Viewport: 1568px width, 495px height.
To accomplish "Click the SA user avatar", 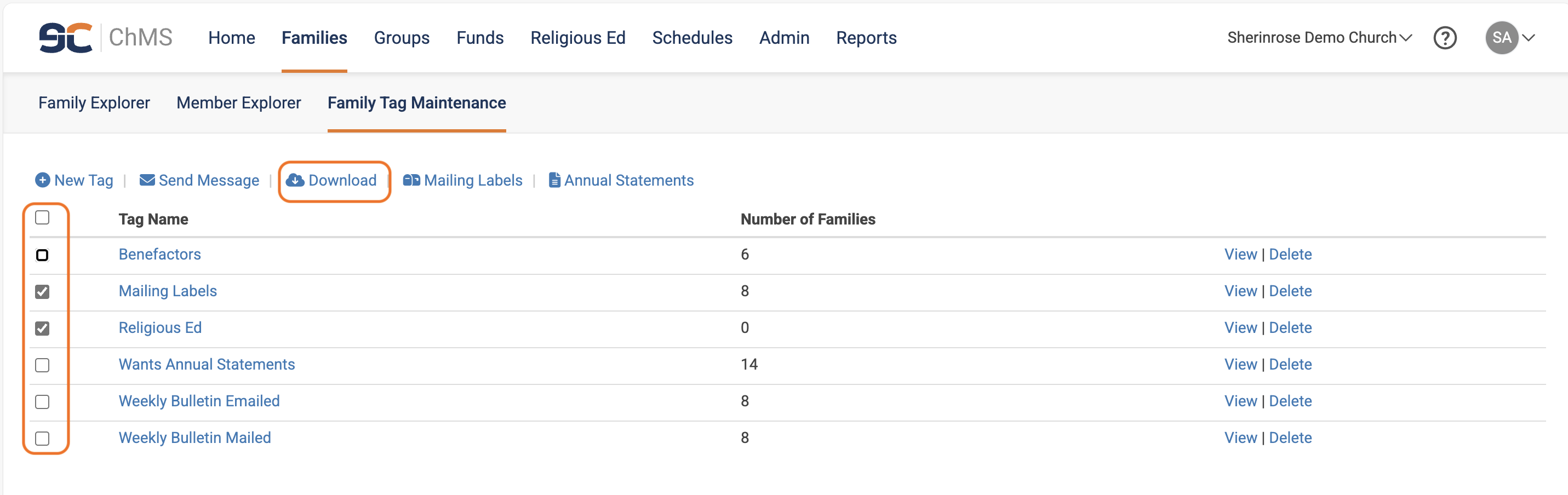I will [x=1501, y=38].
